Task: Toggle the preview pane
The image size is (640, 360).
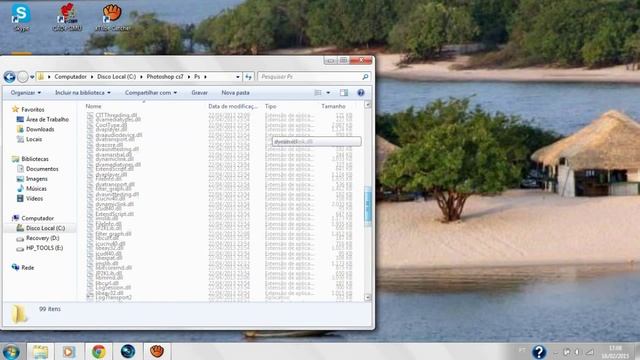Action: (x=344, y=93)
